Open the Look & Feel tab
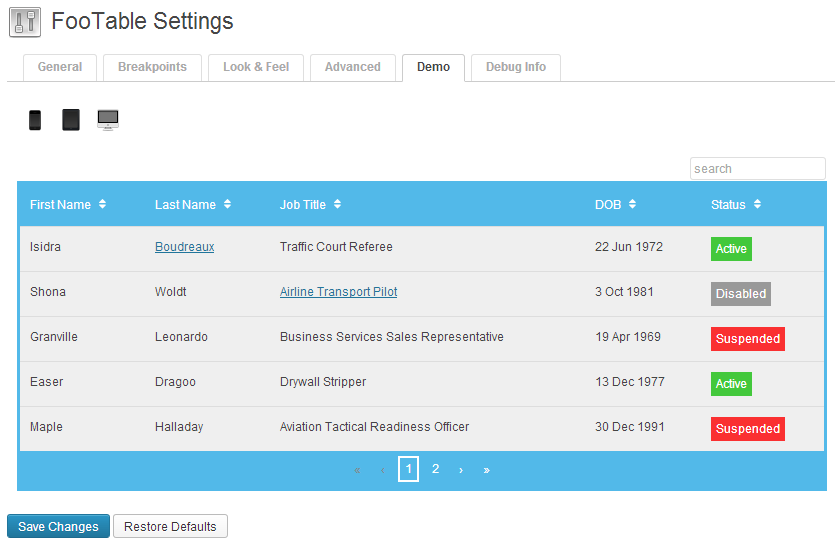Screen dimensions: 835x547 tap(256, 67)
